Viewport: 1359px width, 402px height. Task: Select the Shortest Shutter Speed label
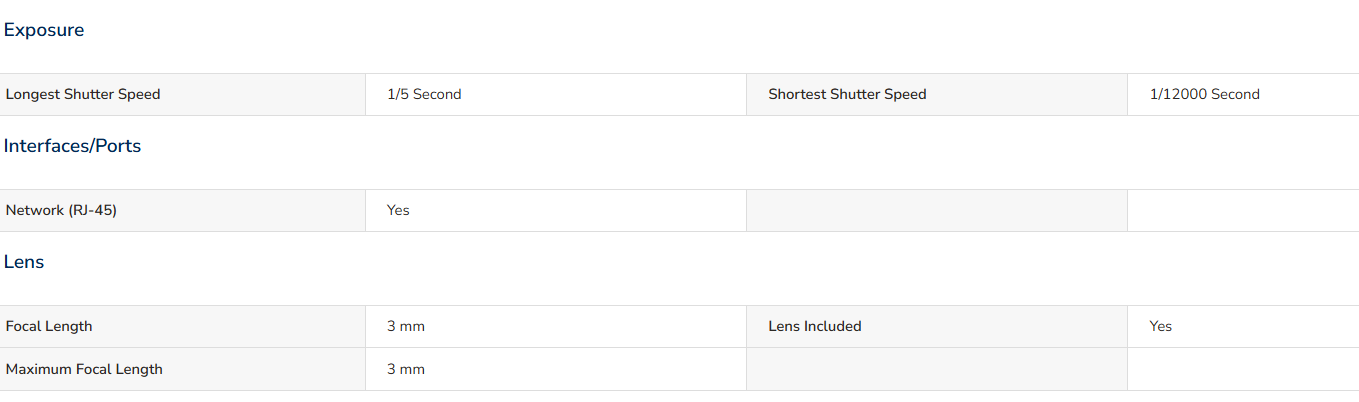[847, 94]
